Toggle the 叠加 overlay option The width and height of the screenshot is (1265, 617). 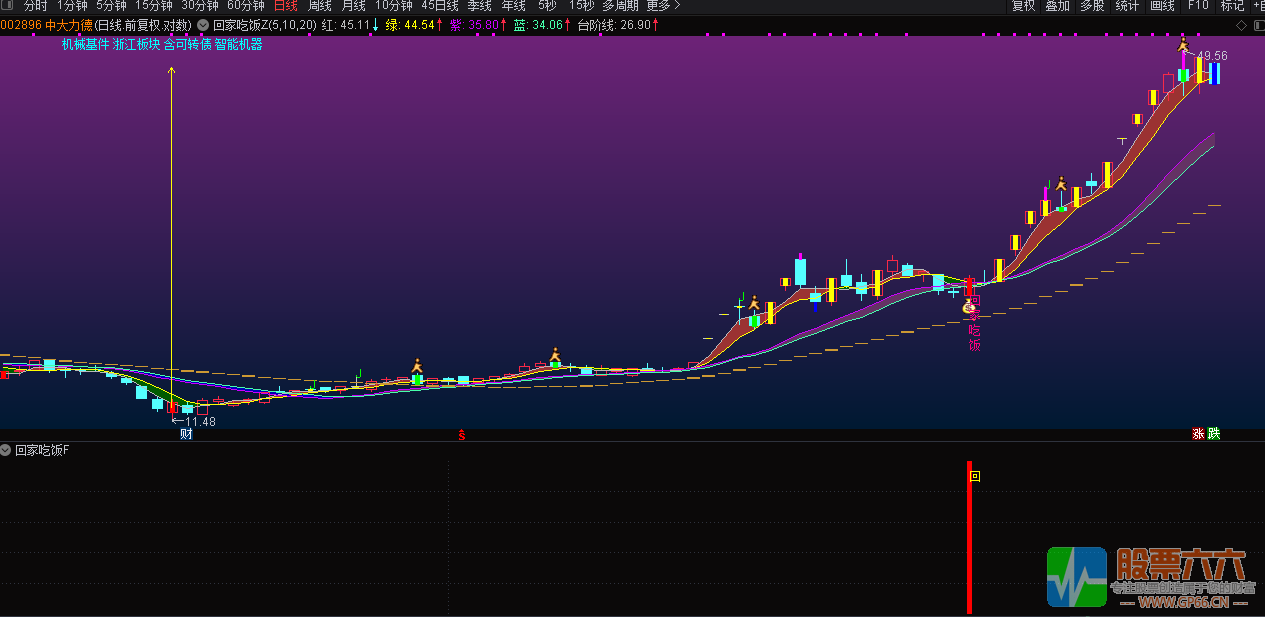tap(1057, 6)
